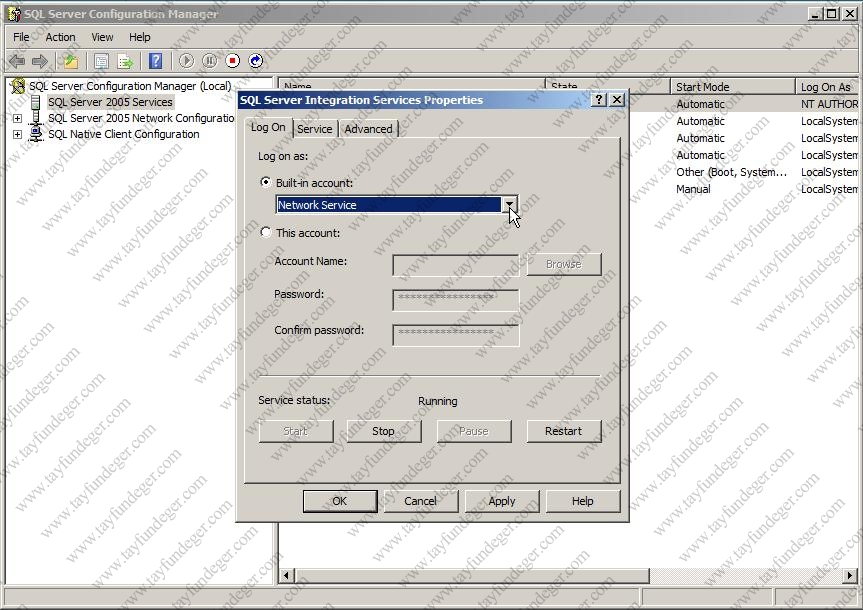The width and height of the screenshot is (863, 610).
Task: Click the 'Other (Boot, System...' cell
Action: pyautogui.click(x=731, y=172)
